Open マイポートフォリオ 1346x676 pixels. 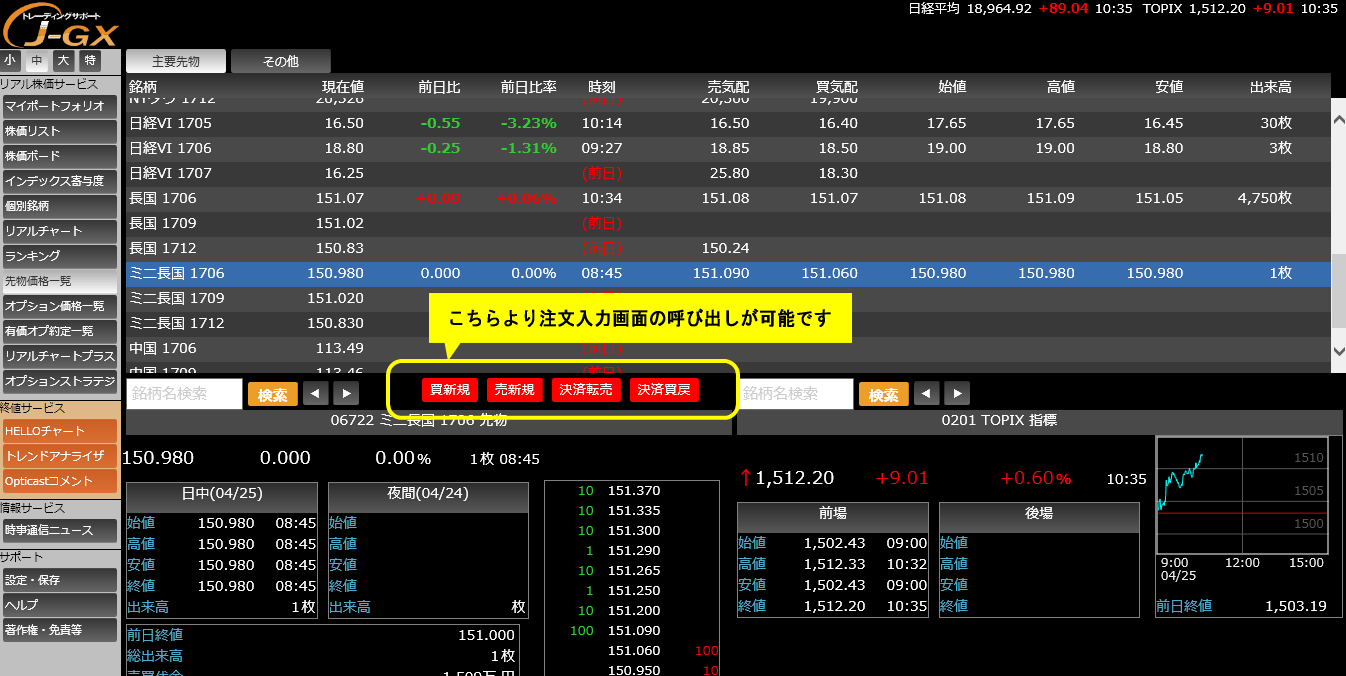[60, 106]
